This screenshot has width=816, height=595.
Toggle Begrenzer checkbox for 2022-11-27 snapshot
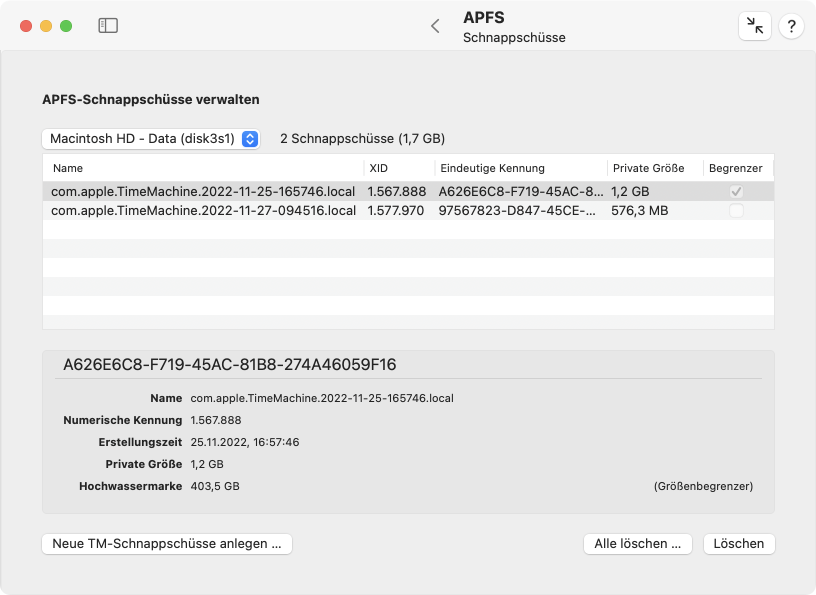tap(736, 211)
